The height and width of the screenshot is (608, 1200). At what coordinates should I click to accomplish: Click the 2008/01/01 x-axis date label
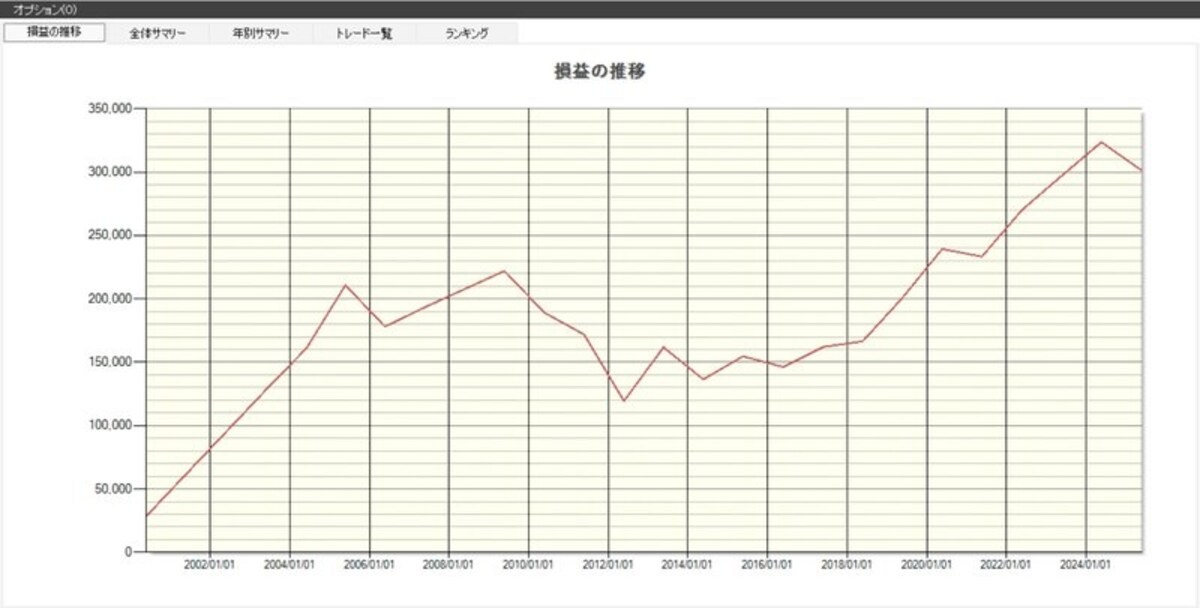tap(448, 565)
